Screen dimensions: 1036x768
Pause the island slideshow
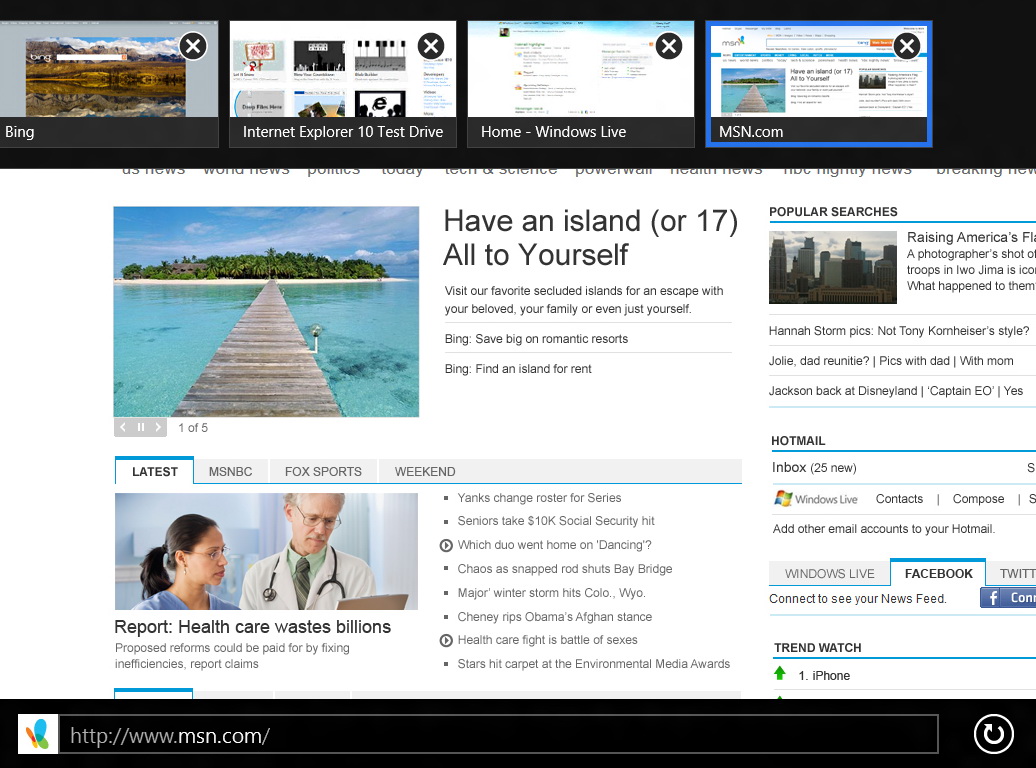141,428
